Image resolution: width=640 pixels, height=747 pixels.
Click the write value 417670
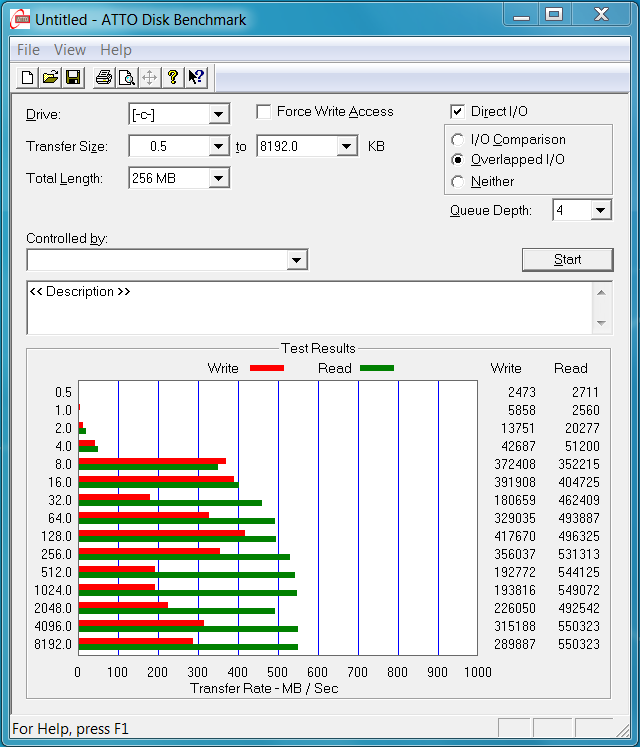(x=515, y=536)
